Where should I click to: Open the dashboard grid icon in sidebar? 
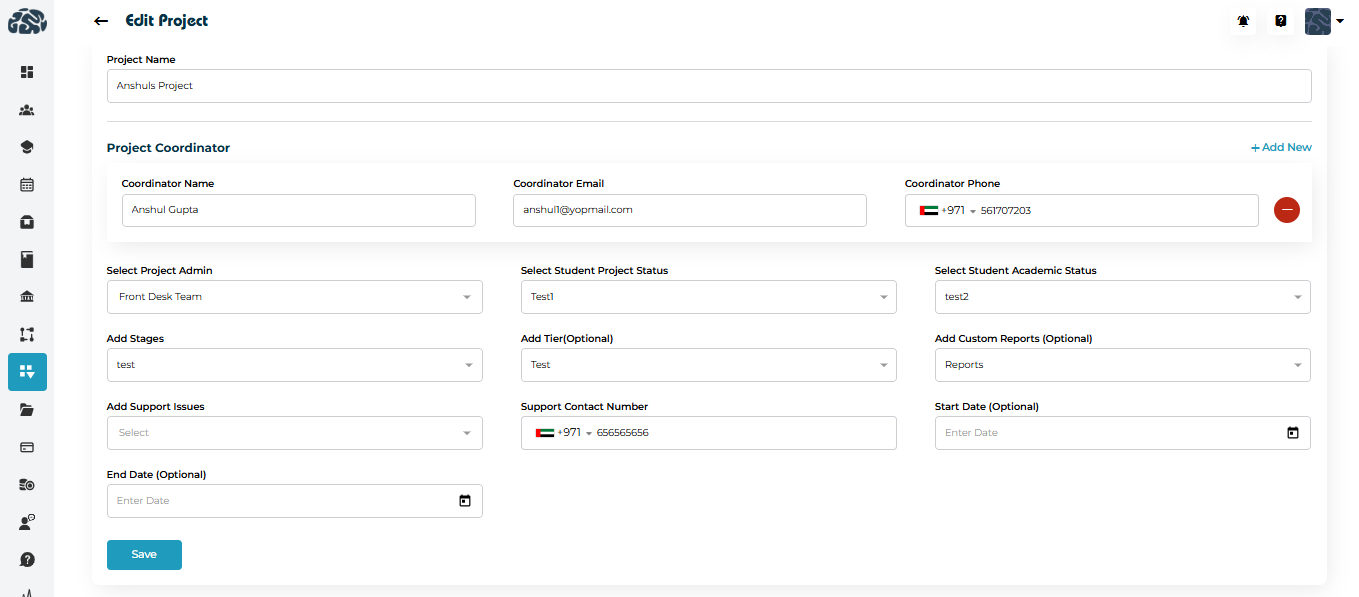pyautogui.click(x=27, y=72)
